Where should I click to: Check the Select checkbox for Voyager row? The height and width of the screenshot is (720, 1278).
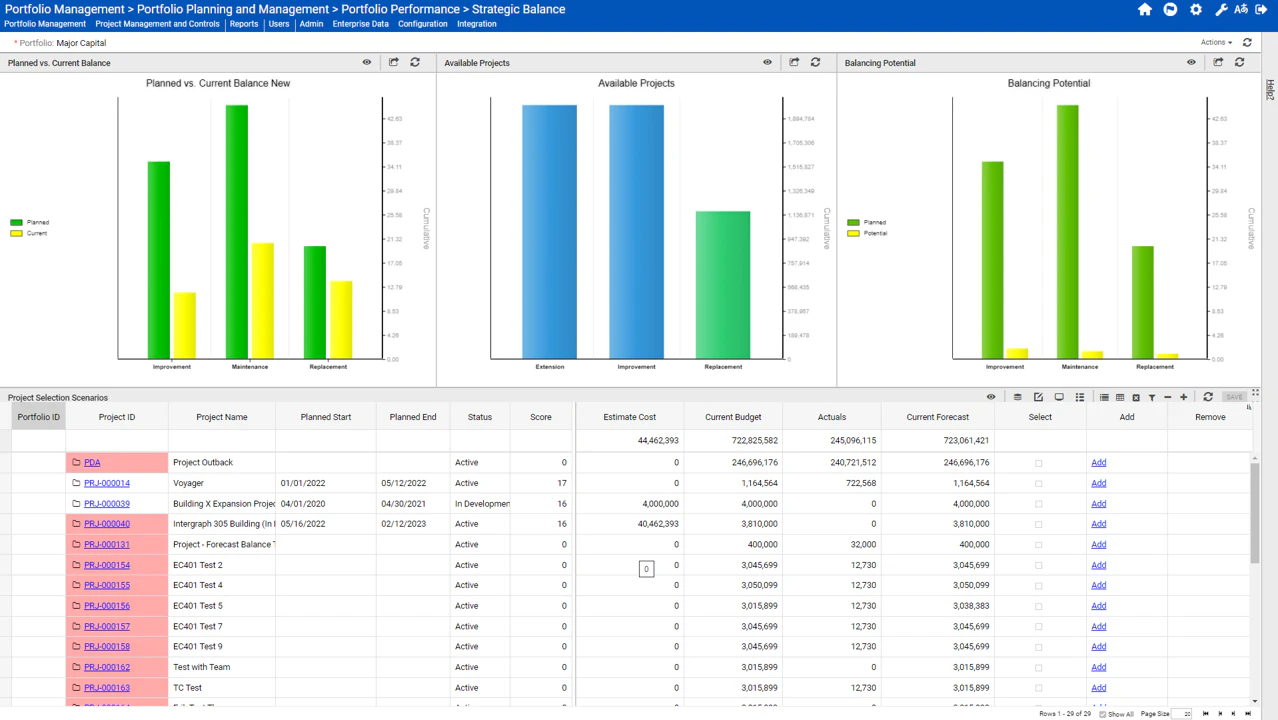1038,483
